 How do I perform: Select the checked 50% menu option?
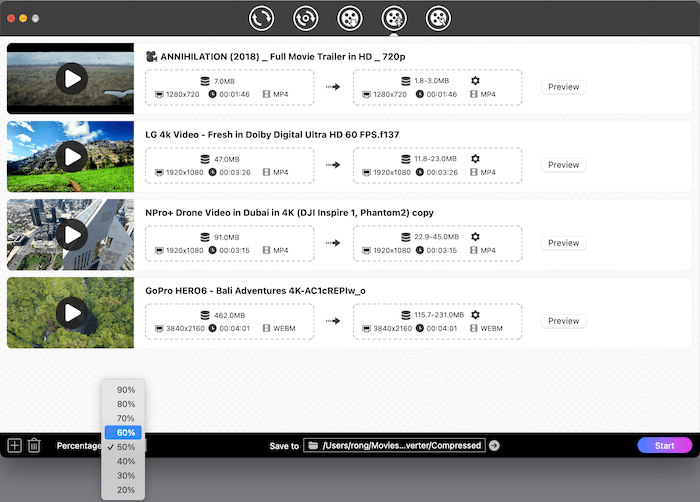click(126, 447)
